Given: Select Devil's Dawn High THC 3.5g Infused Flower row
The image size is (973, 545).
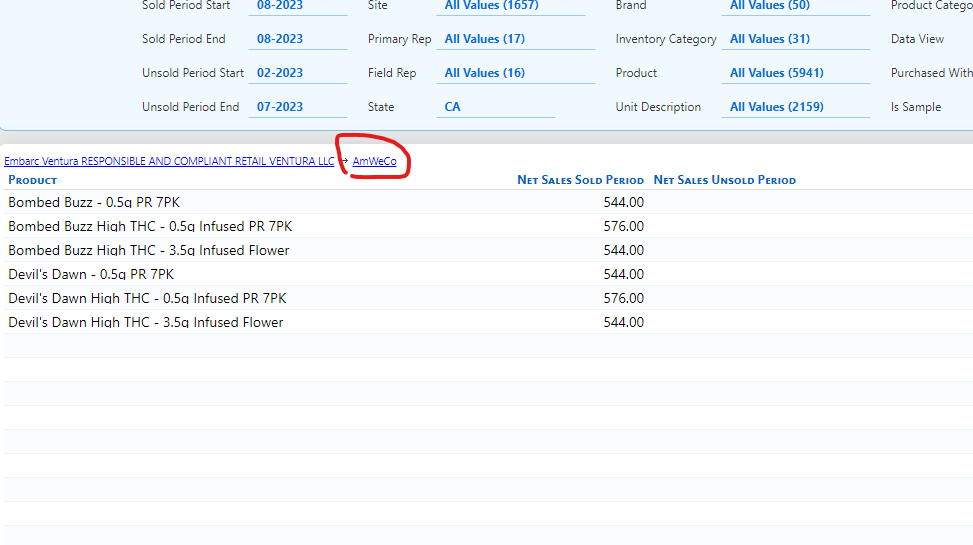Looking at the screenshot, I should [x=146, y=322].
